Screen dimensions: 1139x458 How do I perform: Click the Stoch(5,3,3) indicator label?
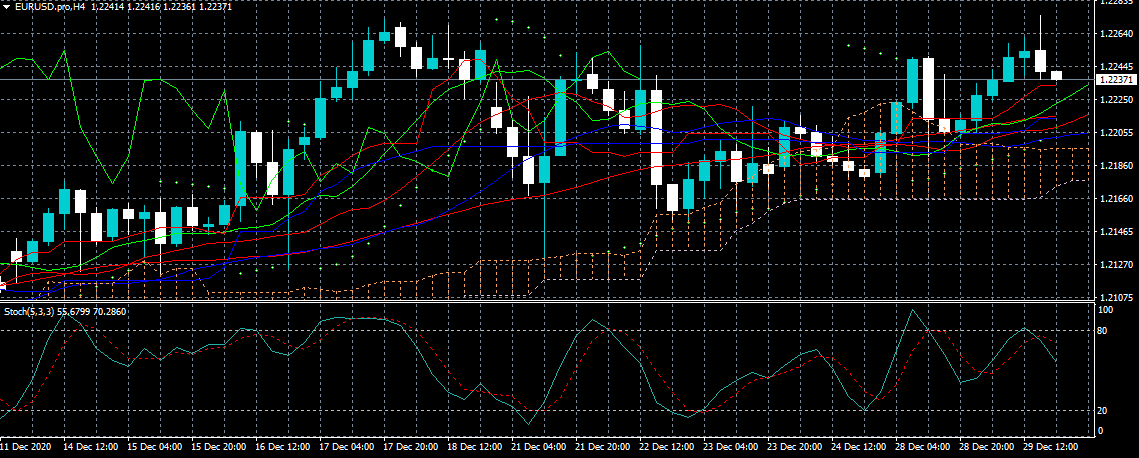(x=28, y=312)
